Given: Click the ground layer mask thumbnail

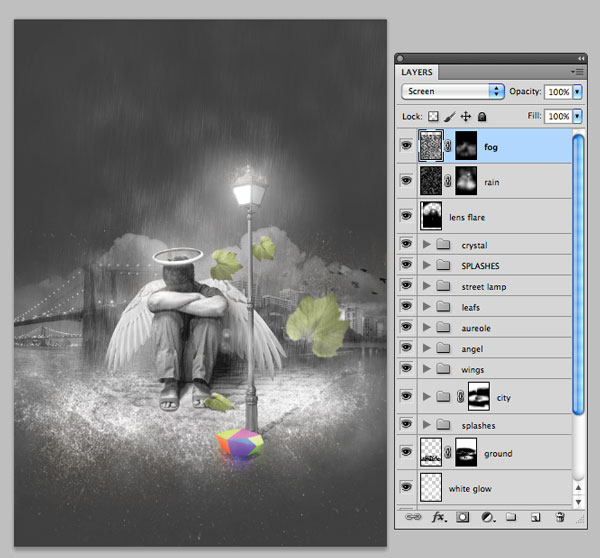Looking at the screenshot, I should (x=467, y=453).
